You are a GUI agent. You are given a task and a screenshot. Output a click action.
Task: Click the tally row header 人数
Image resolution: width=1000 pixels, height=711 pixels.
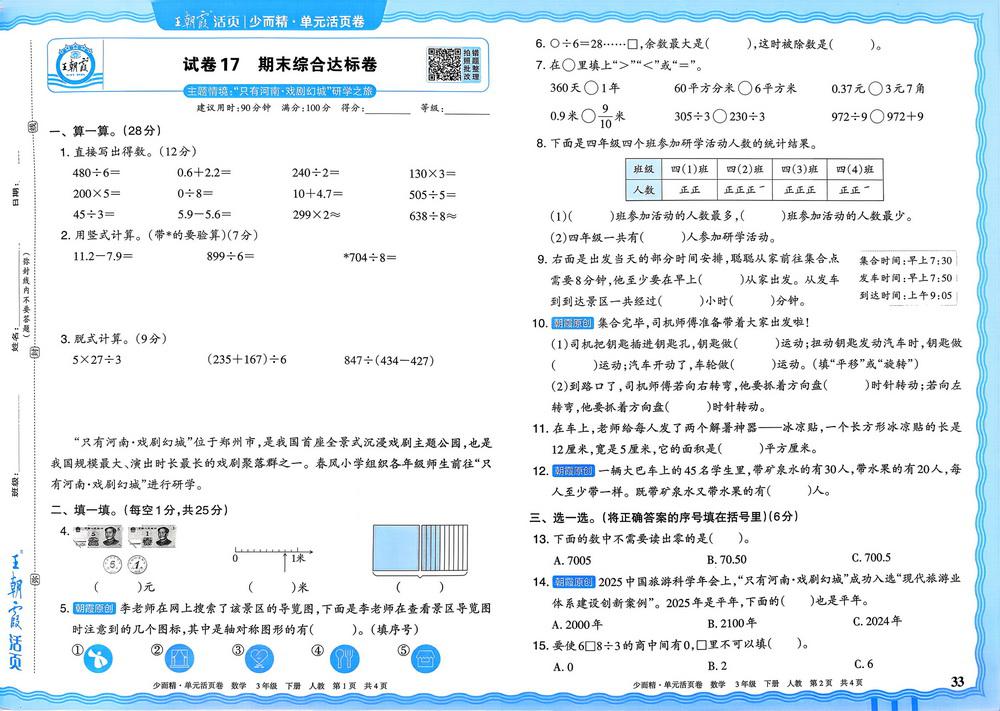643,189
